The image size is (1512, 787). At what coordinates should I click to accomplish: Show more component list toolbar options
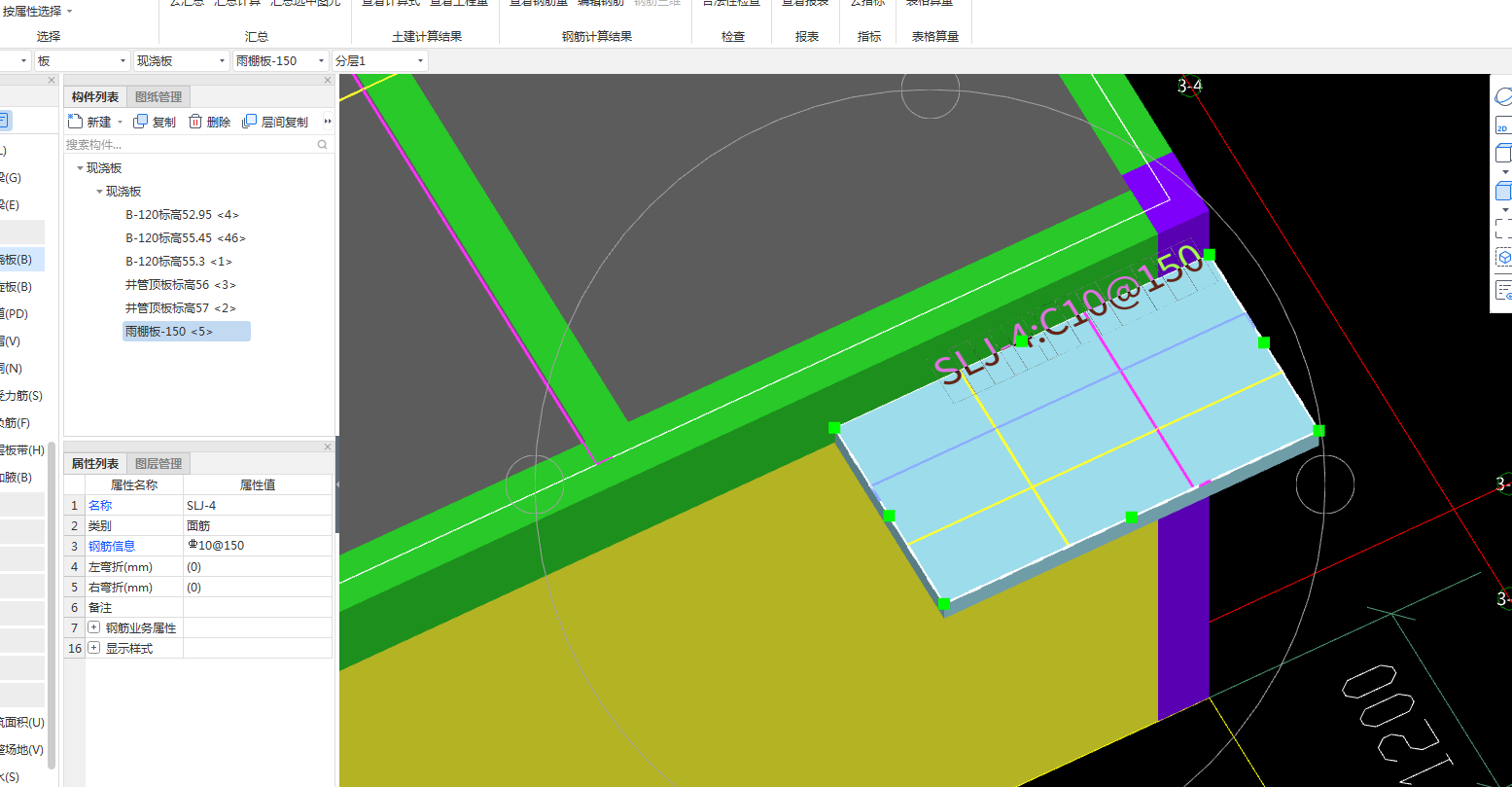328,122
